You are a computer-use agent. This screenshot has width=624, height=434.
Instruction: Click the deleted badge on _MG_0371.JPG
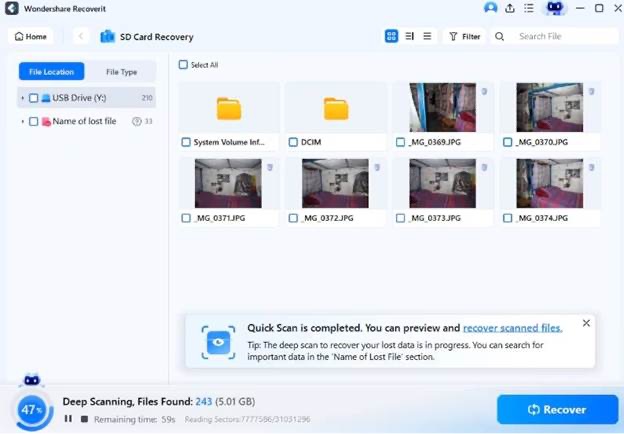click(x=270, y=167)
